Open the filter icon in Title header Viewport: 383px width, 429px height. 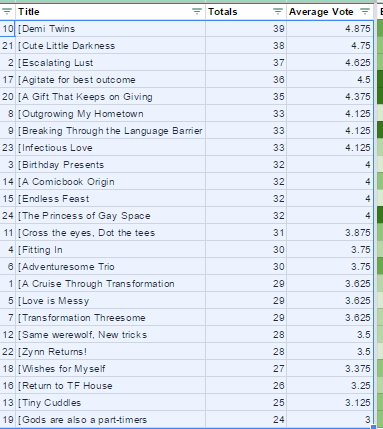pos(197,12)
